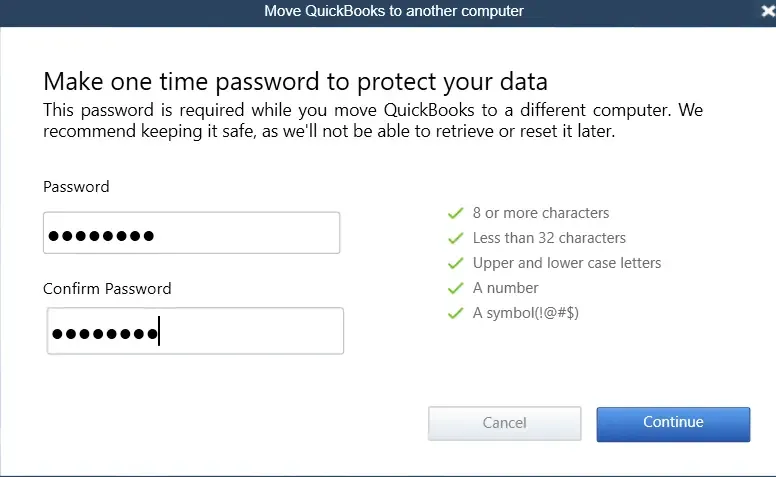Close the Move QuickBooks dialog window
This screenshot has width=776, height=477.
767,11
